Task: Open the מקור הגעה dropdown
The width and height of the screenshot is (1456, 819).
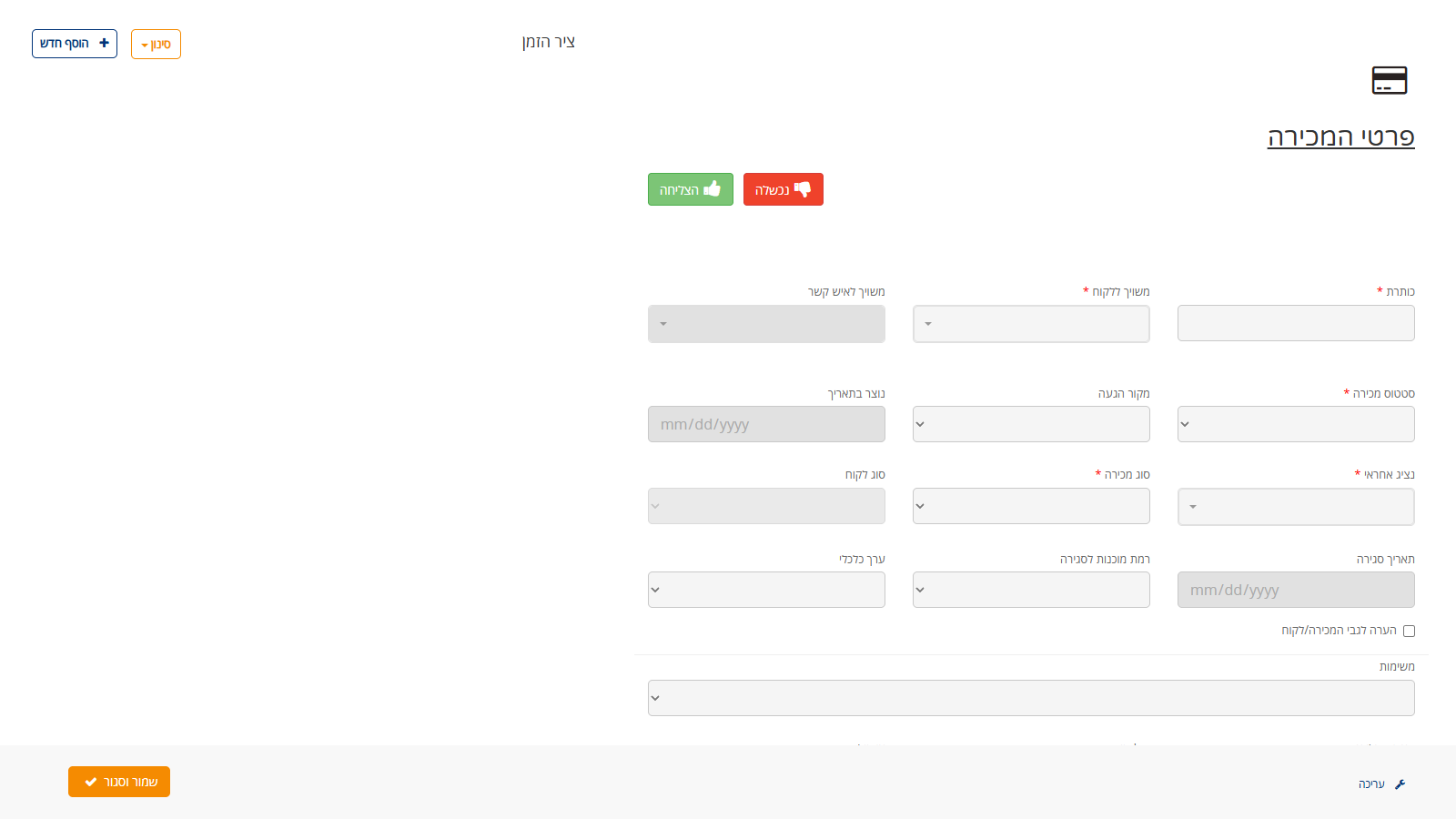Action: click(x=1031, y=424)
